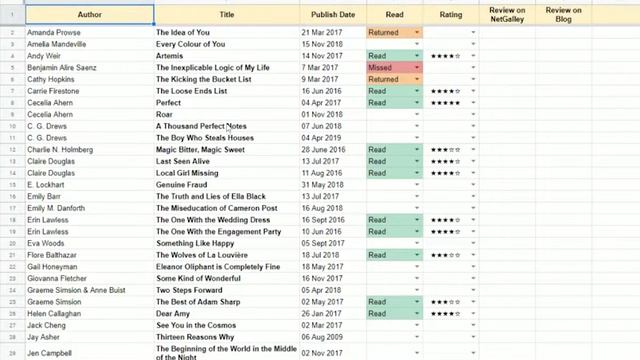Open the Read dropdown for Roar

(417, 114)
